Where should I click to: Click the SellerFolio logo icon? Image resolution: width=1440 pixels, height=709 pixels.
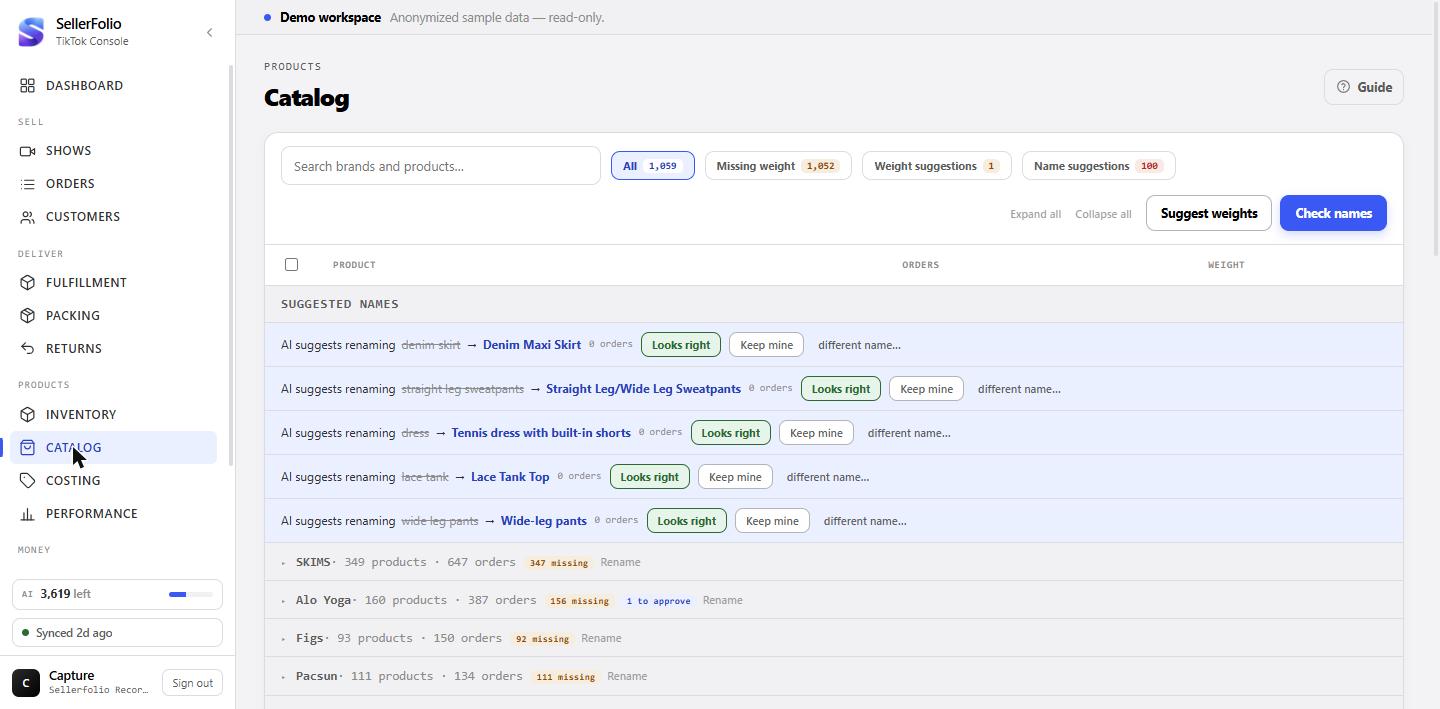[31, 32]
